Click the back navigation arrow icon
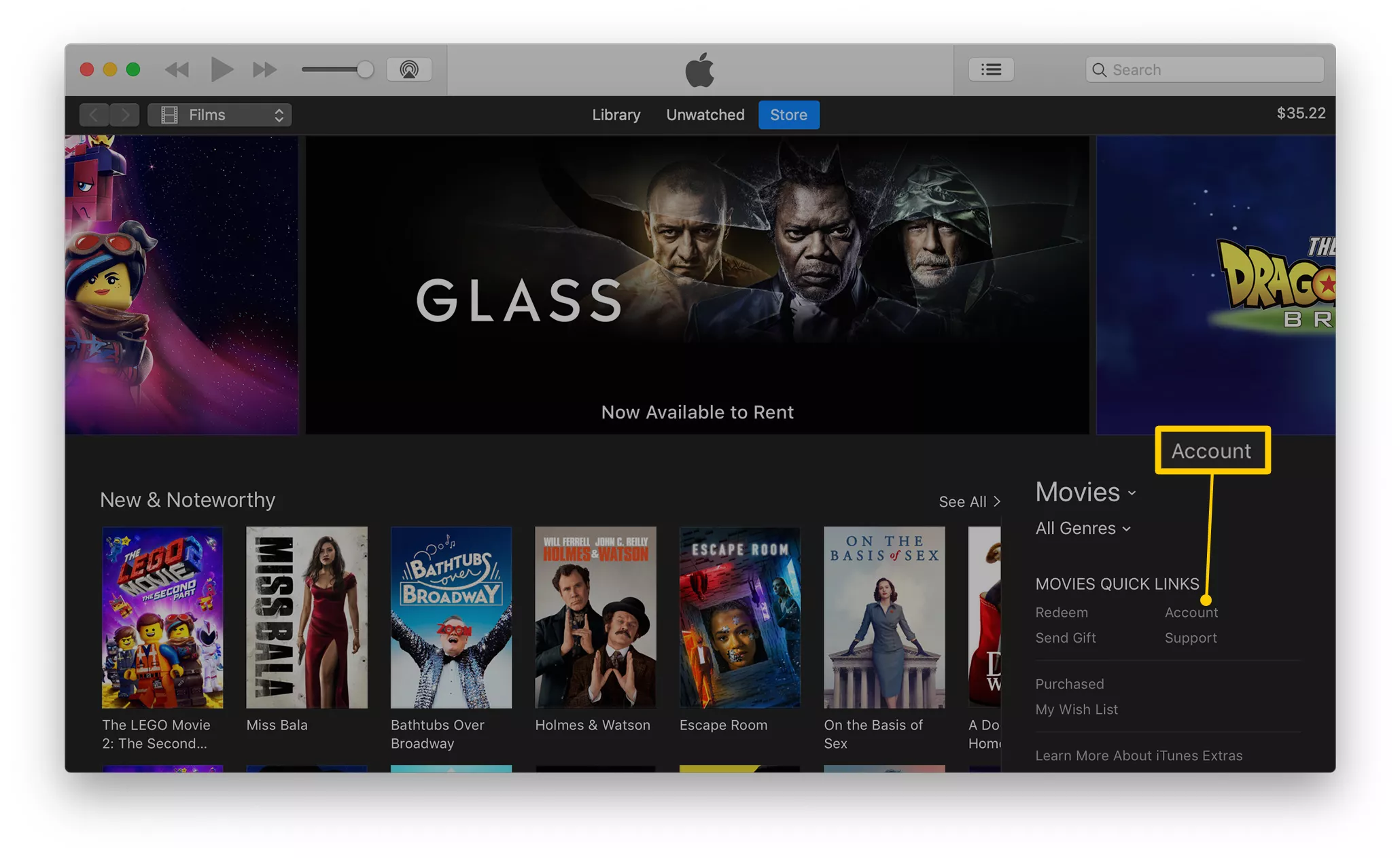This screenshot has width=1400, height=858. pyautogui.click(x=93, y=114)
